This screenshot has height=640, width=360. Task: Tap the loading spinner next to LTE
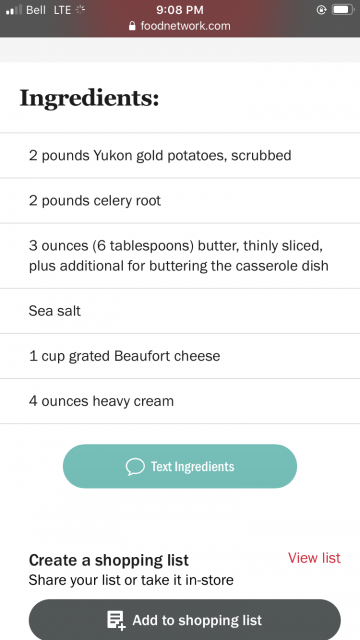(80, 10)
